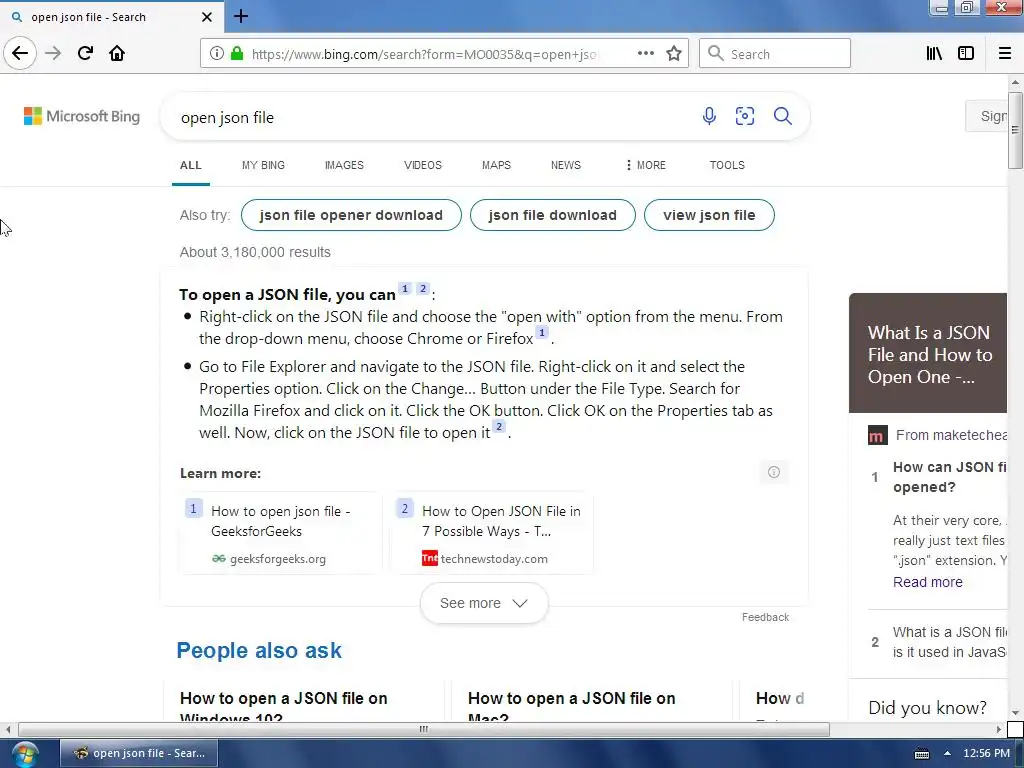Viewport: 1024px width, 768px height.
Task: Click citation superscript 2 after 'open it'
Action: [499, 426]
